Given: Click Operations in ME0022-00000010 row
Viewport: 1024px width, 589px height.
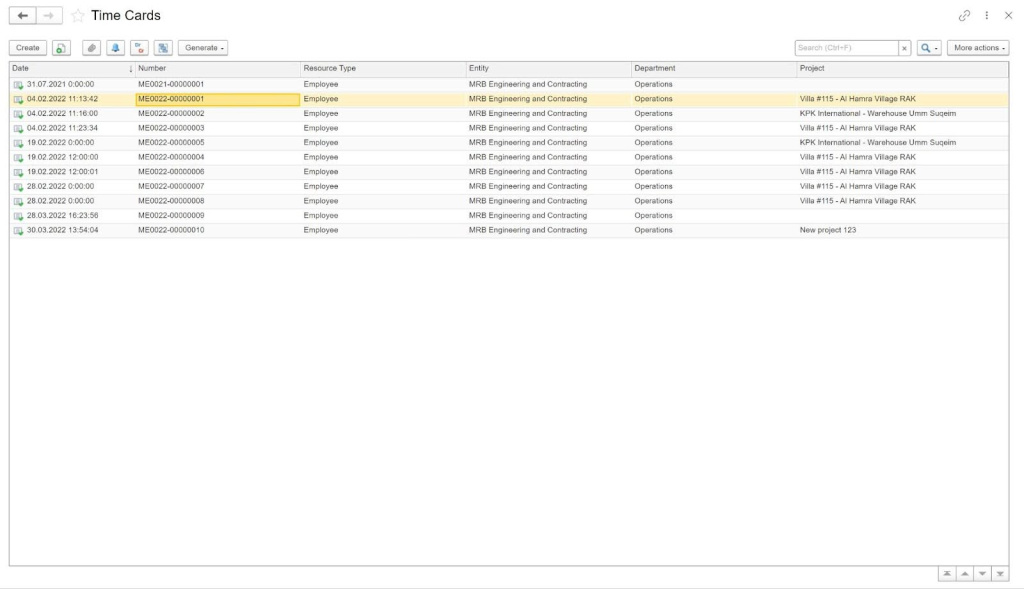Looking at the screenshot, I should pyautogui.click(x=653, y=230).
